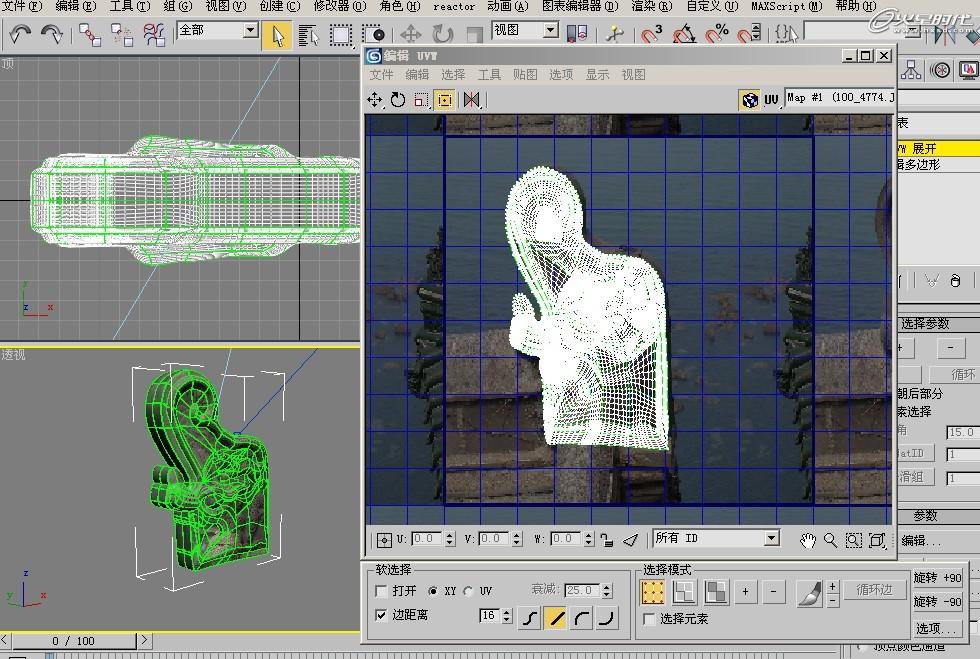Click the Pan hand tool in UVW editor
This screenshot has width=980, height=659.
pos(808,540)
